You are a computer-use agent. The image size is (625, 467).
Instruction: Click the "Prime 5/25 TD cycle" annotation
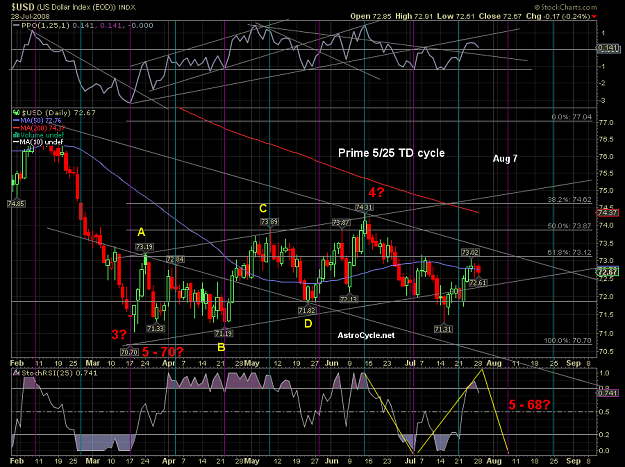tap(391, 153)
